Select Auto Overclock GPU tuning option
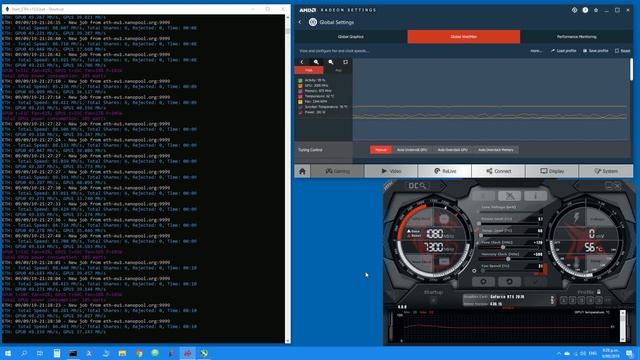Image resolution: width=640 pixels, height=360 pixels. click(452, 150)
